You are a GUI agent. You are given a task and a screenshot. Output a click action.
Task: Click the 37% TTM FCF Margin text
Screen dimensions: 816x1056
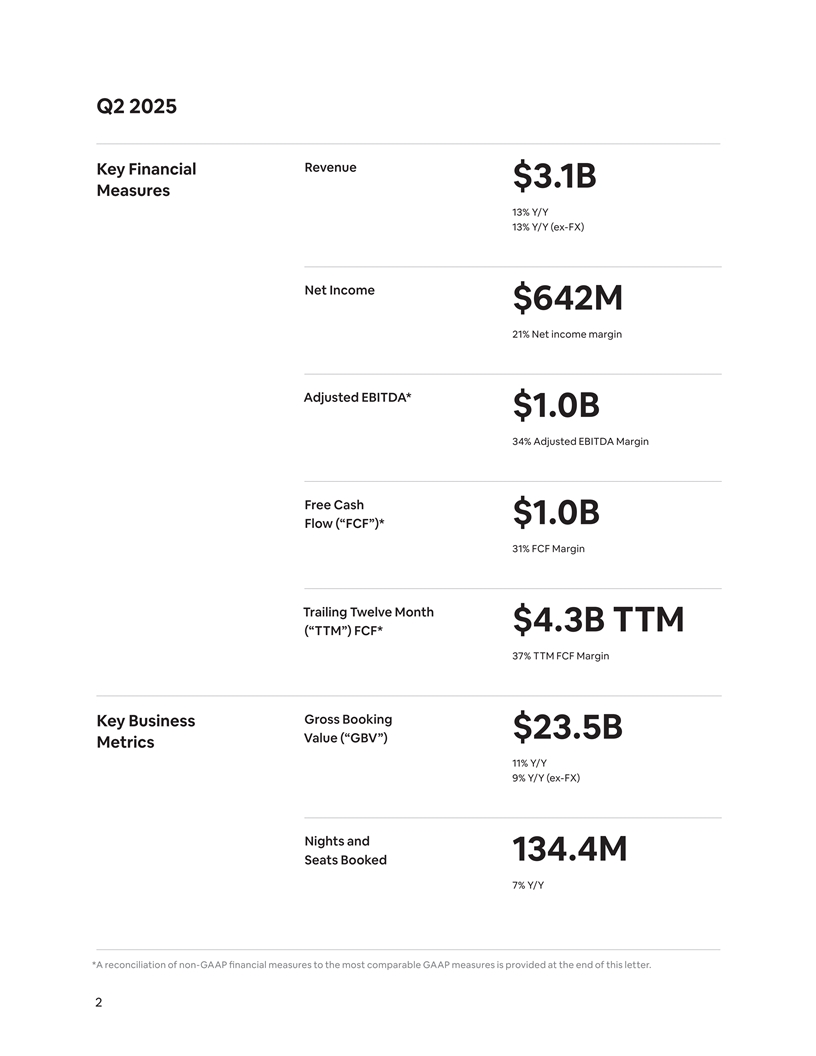(560, 656)
